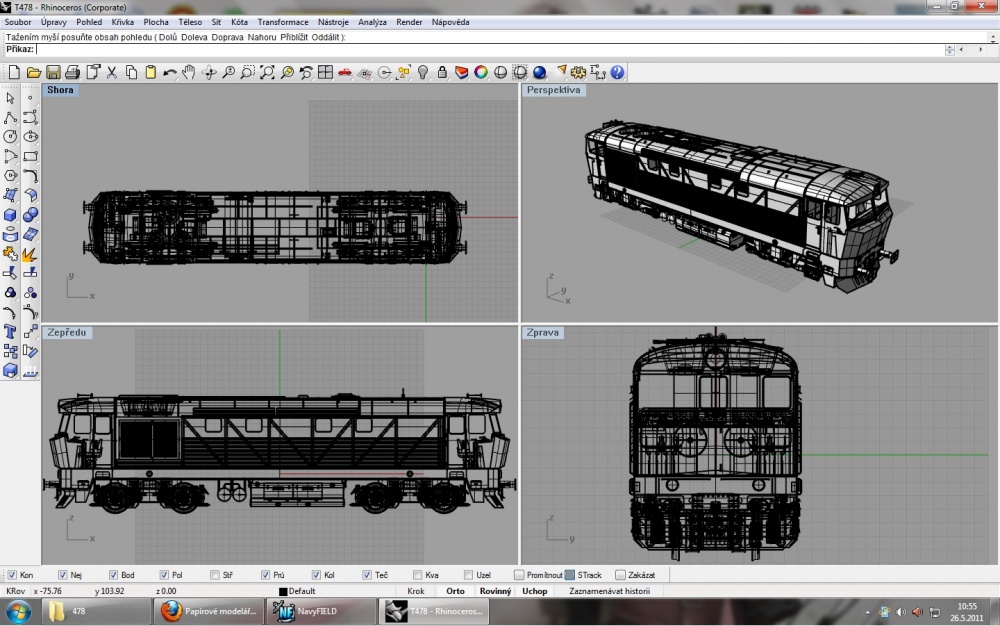Open the Transformace menu
1000x626 pixels.
click(x=283, y=22)
